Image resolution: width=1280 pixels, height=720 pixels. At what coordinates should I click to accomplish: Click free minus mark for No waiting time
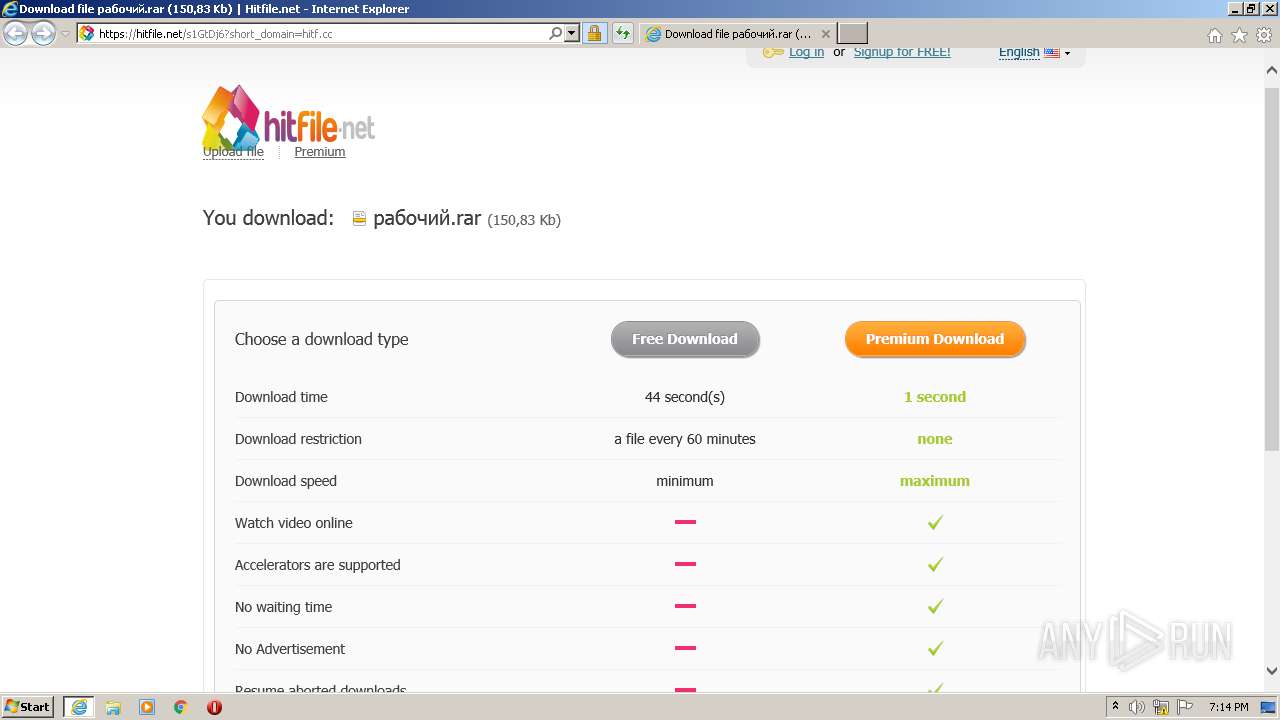click(x=685, y=606)
